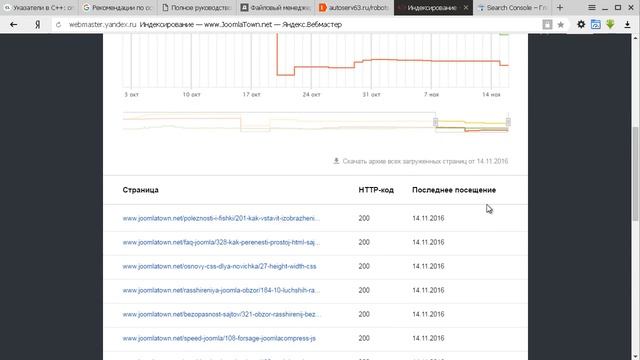
Task: Click the Последнее посещение column header
Action: (454, 190)
